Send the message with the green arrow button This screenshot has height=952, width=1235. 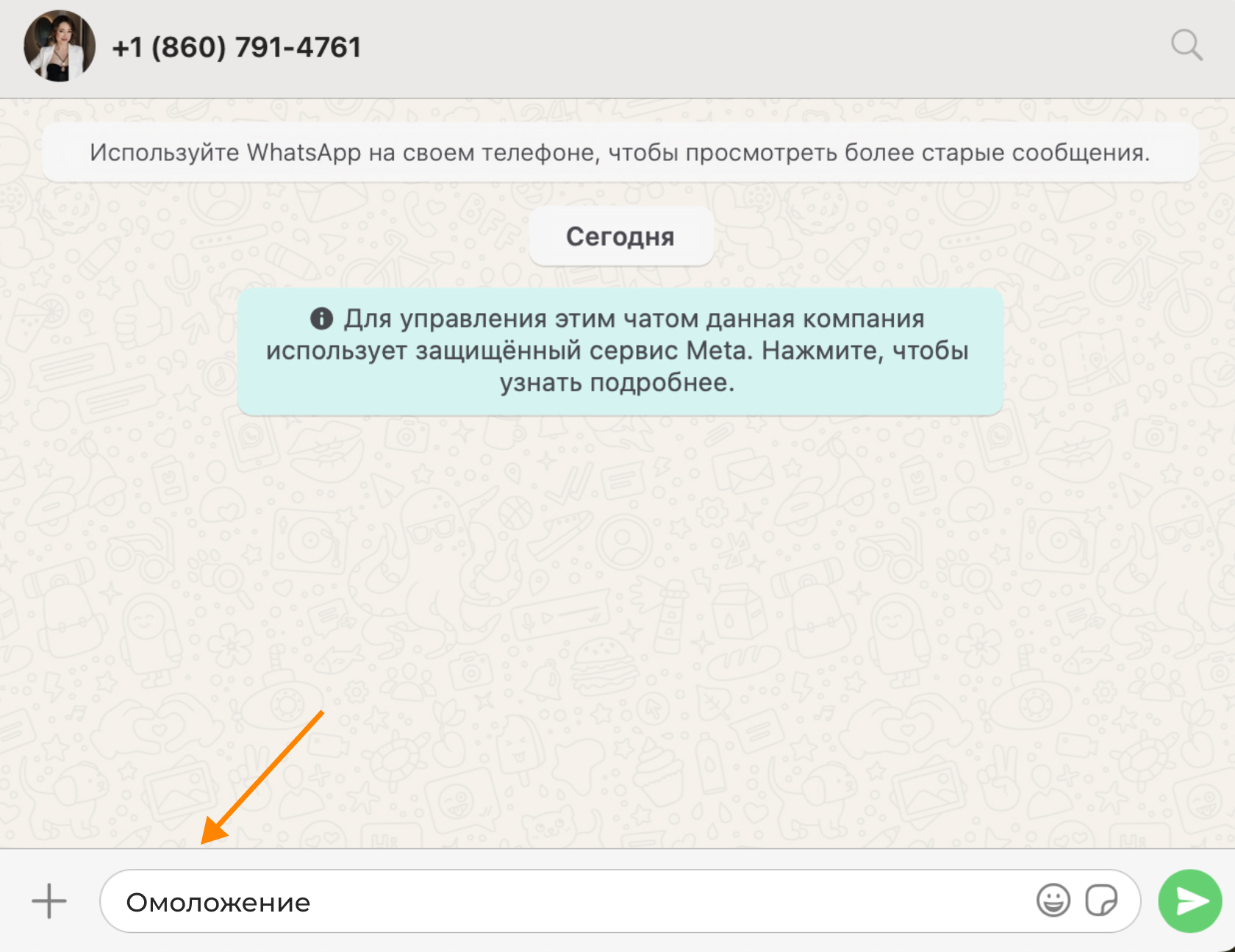1190,901
